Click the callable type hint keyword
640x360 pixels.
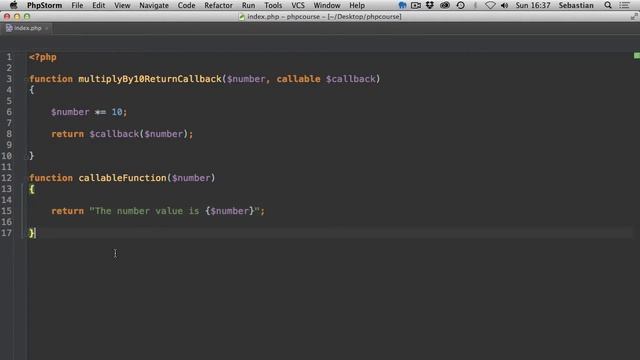298,79
